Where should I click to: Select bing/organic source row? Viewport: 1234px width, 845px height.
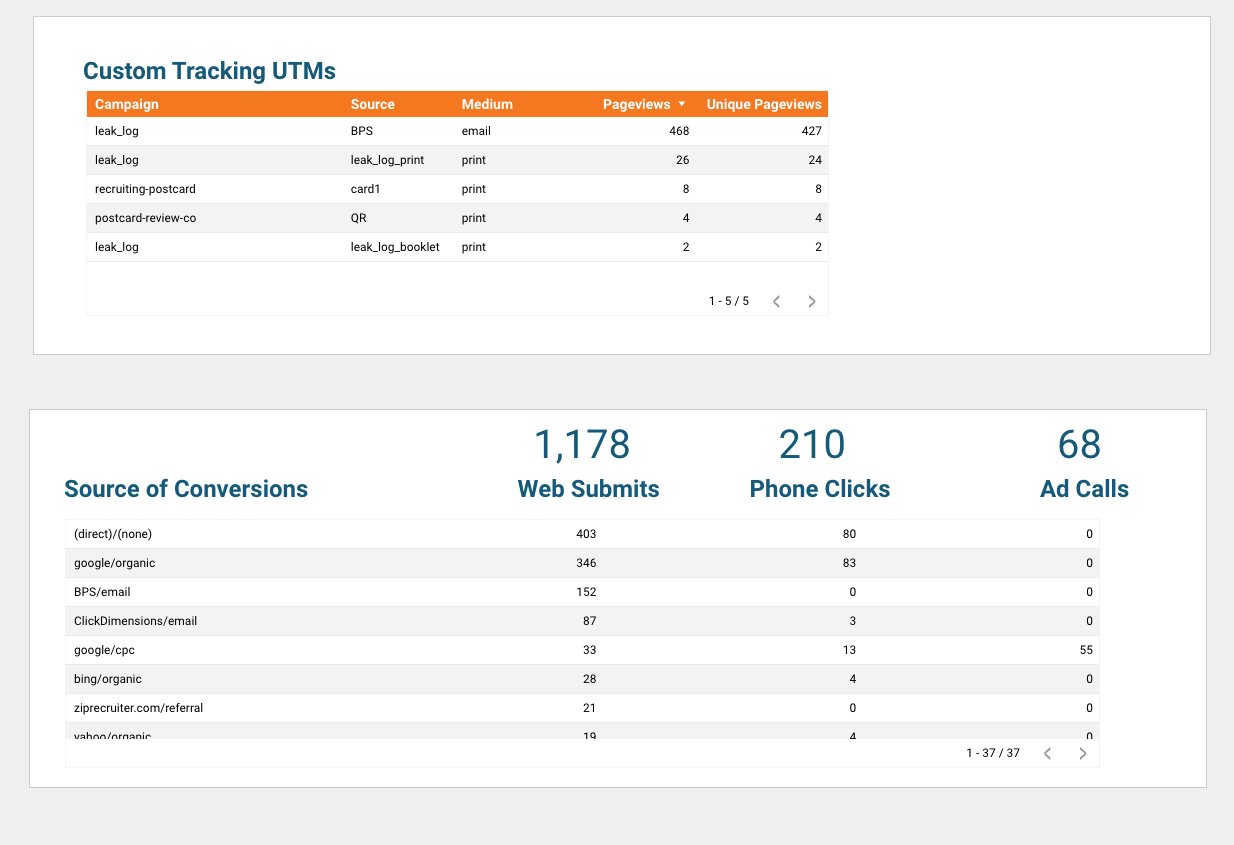[582, 679]
